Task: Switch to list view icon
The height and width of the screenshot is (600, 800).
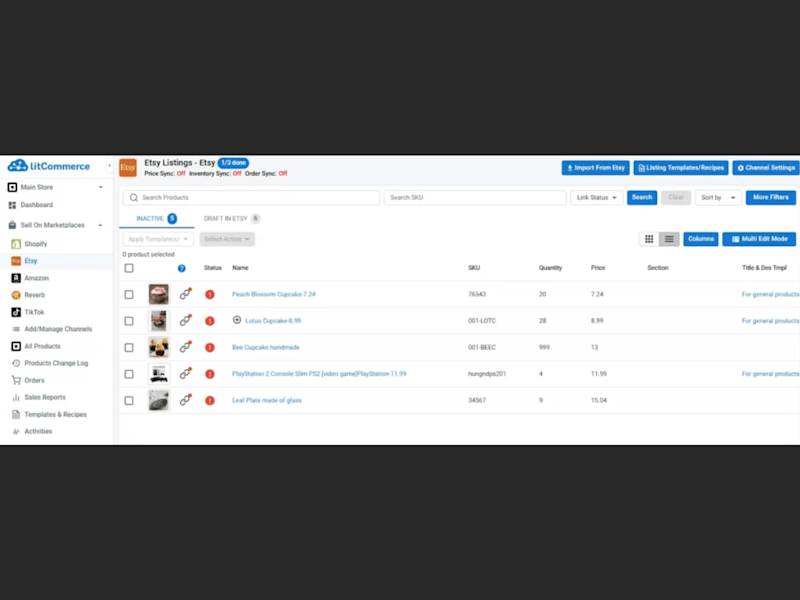Action: [669, 239]
